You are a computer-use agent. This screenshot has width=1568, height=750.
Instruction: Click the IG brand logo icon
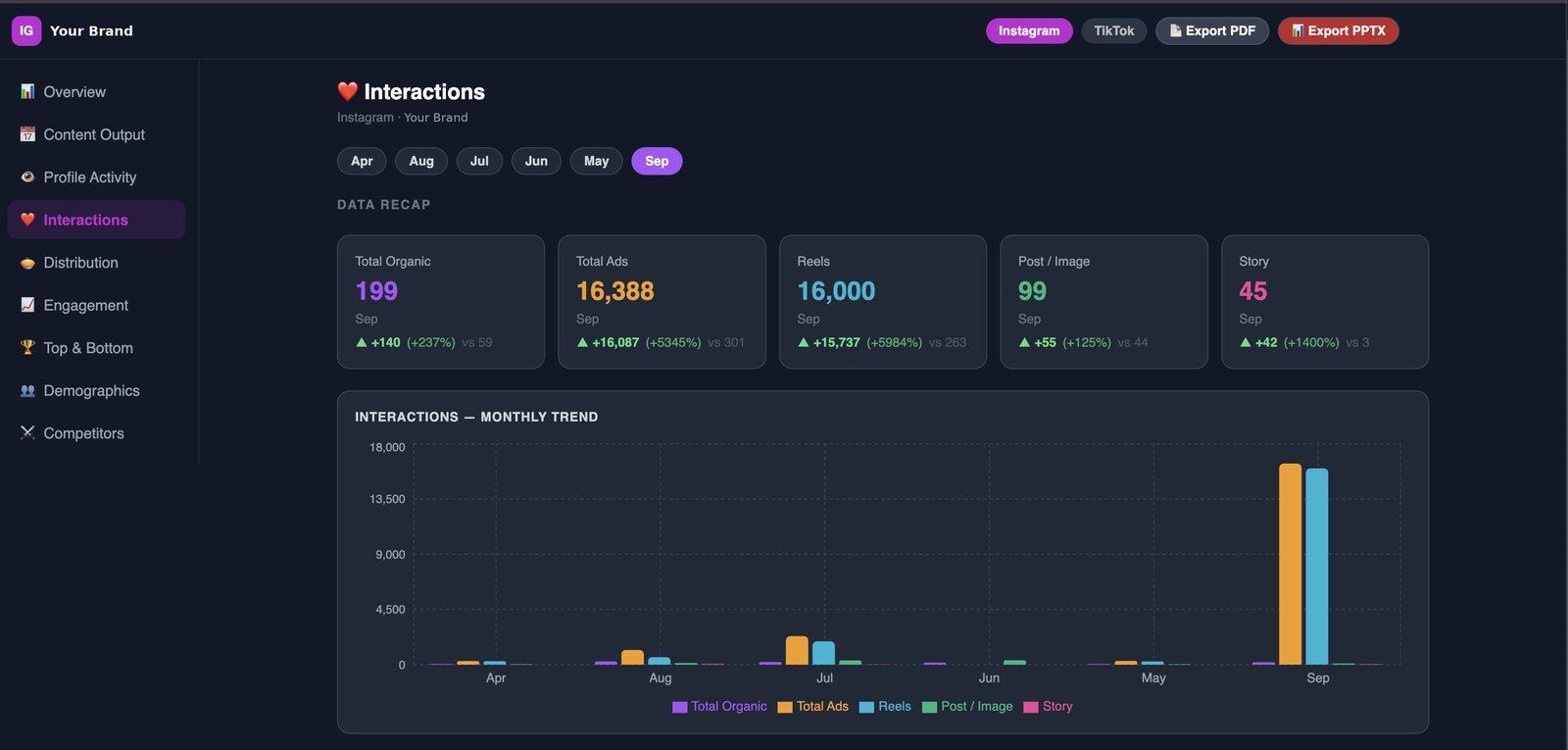point(26,30)
